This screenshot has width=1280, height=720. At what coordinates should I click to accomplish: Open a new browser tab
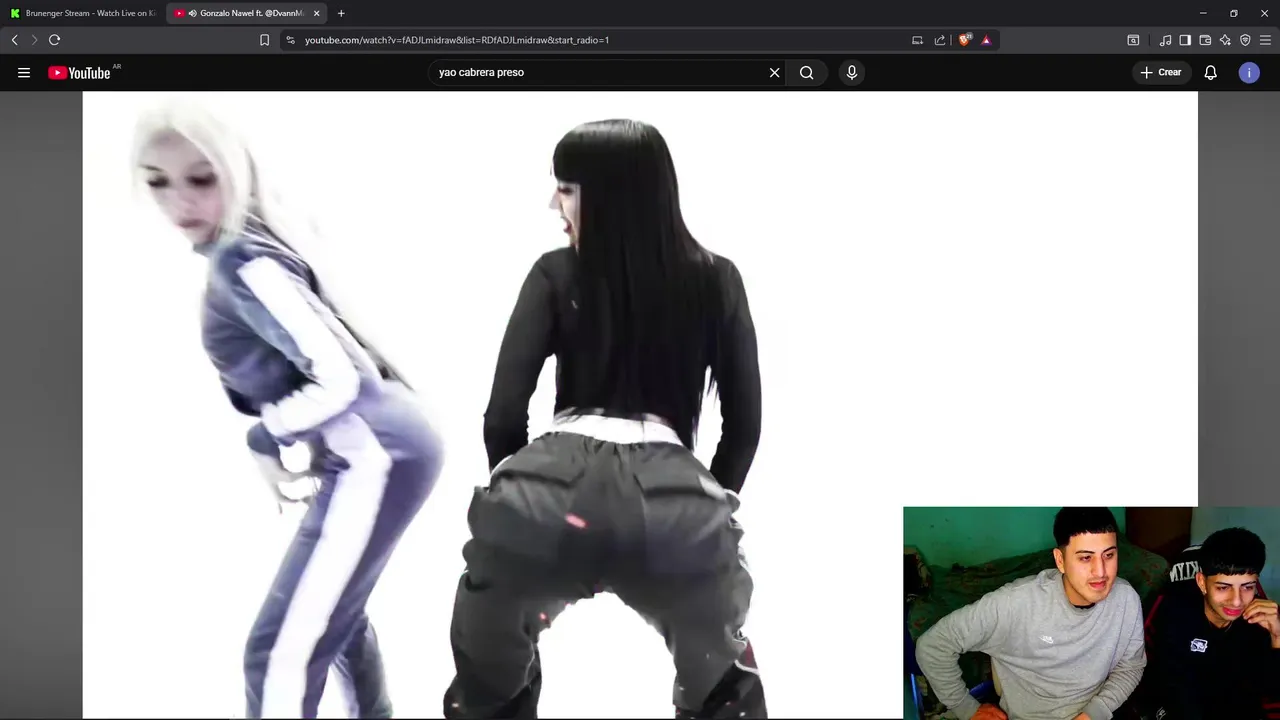click(x=341, y=13)
